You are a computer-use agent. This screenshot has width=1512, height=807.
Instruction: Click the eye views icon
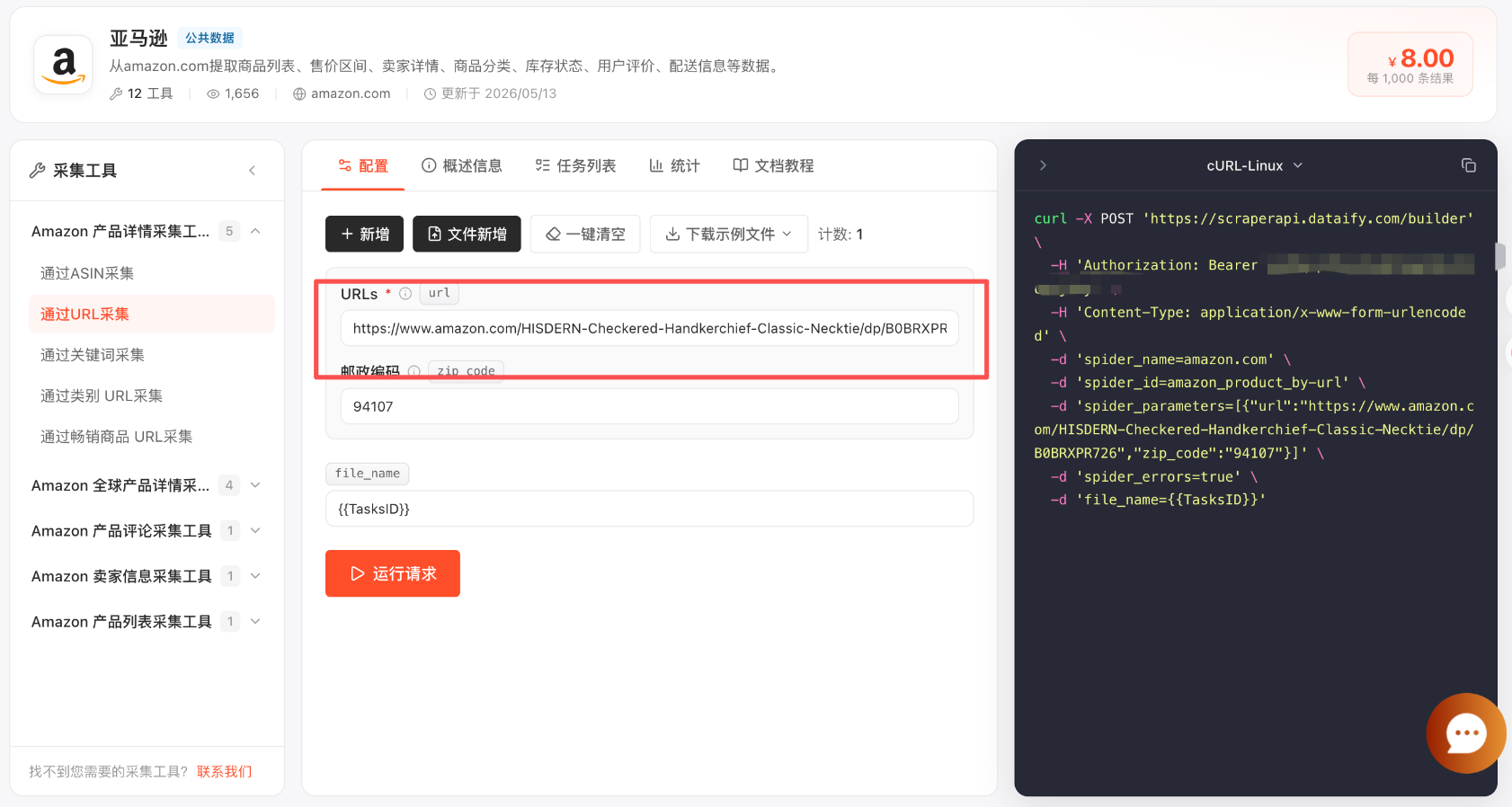[x=213, y=94]
